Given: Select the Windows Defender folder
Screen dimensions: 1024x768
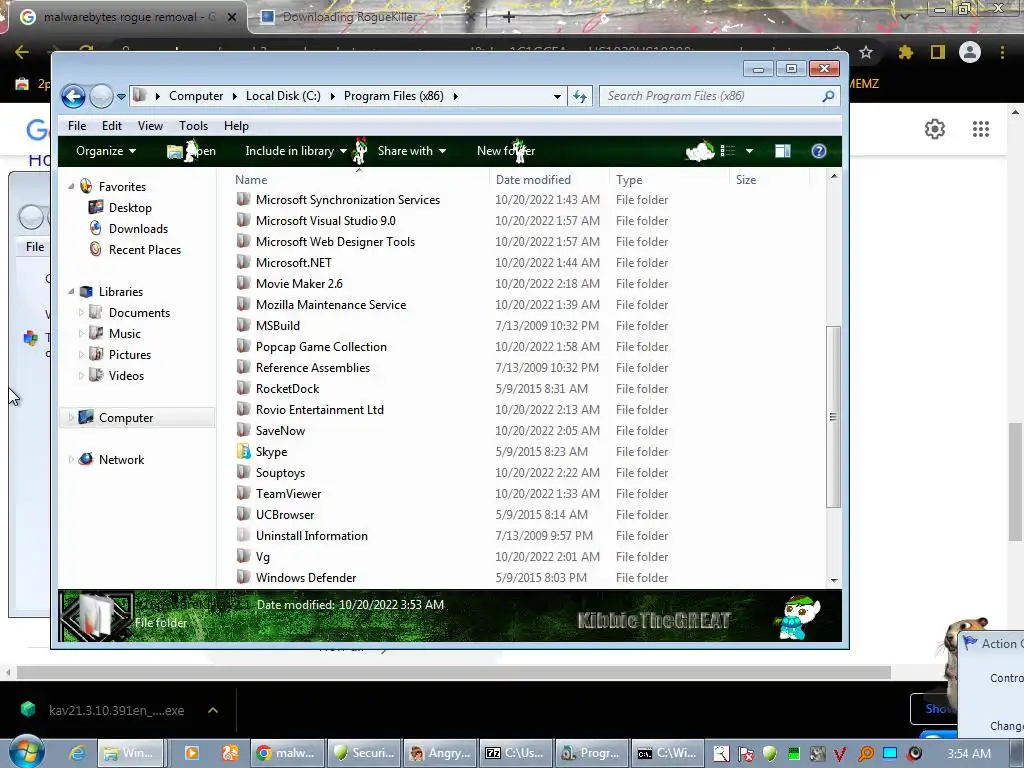Looking at the screenshot, I should (306, 577).
